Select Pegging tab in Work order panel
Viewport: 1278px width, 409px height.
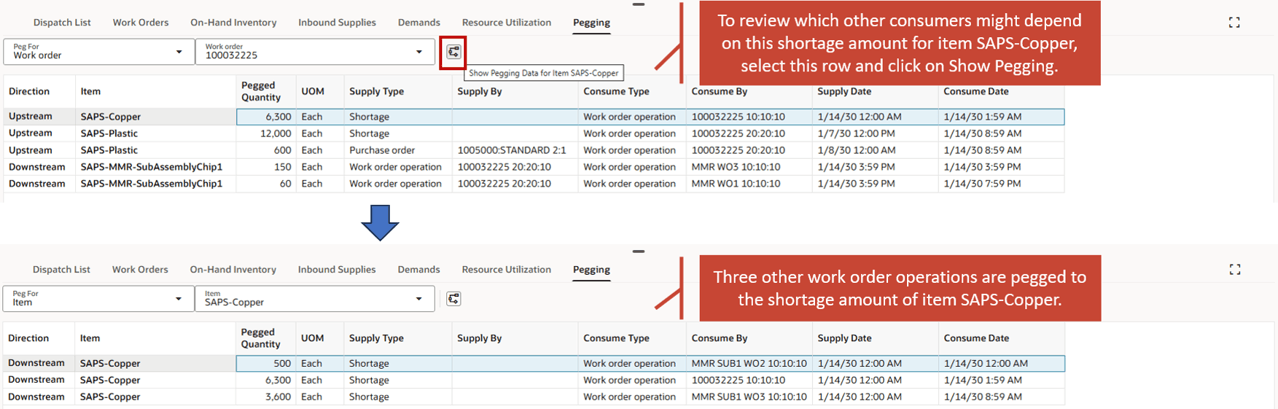click(x=592, y=22)
